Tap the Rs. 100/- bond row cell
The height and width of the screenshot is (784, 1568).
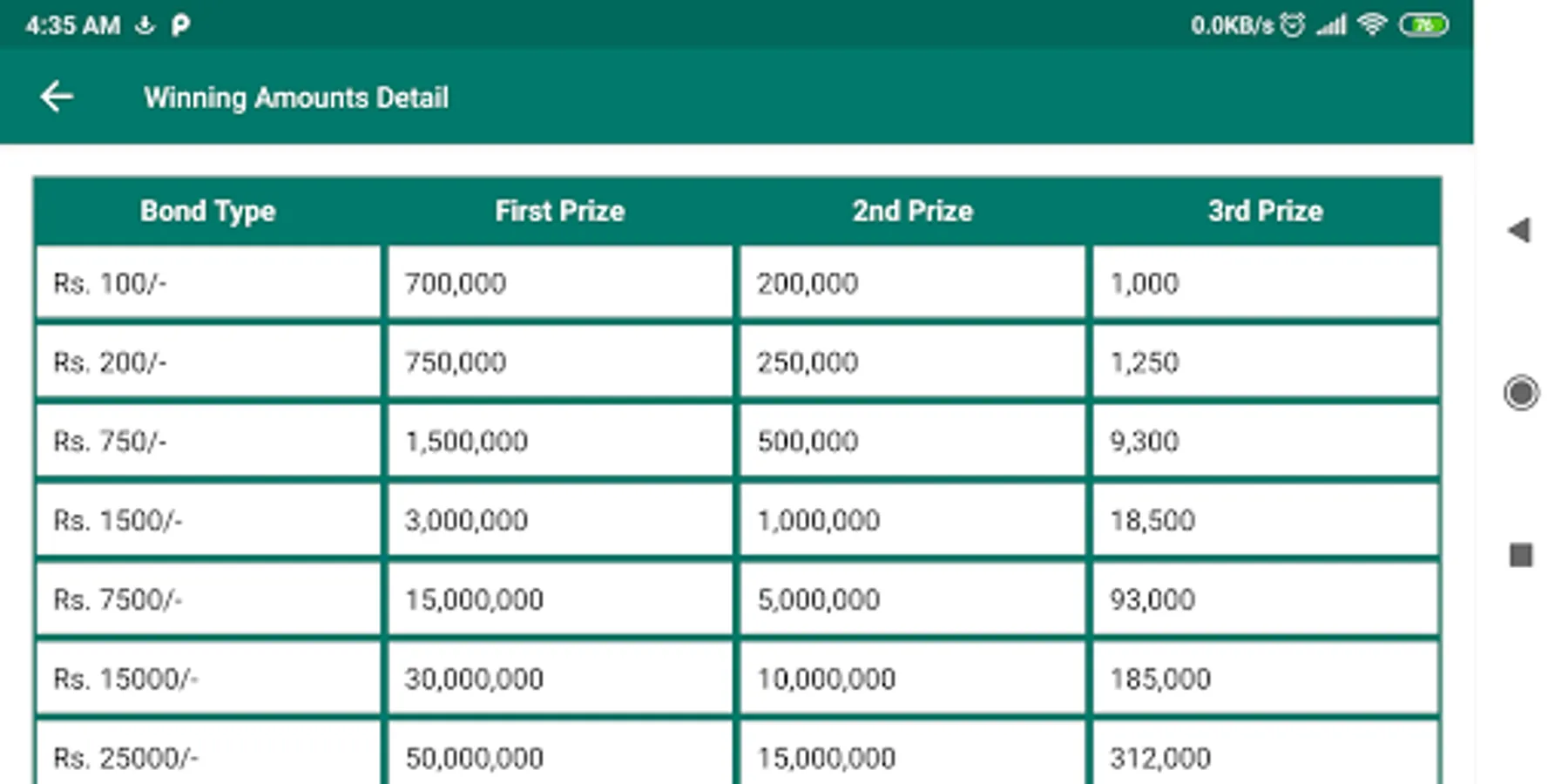(x=208, y=283)
